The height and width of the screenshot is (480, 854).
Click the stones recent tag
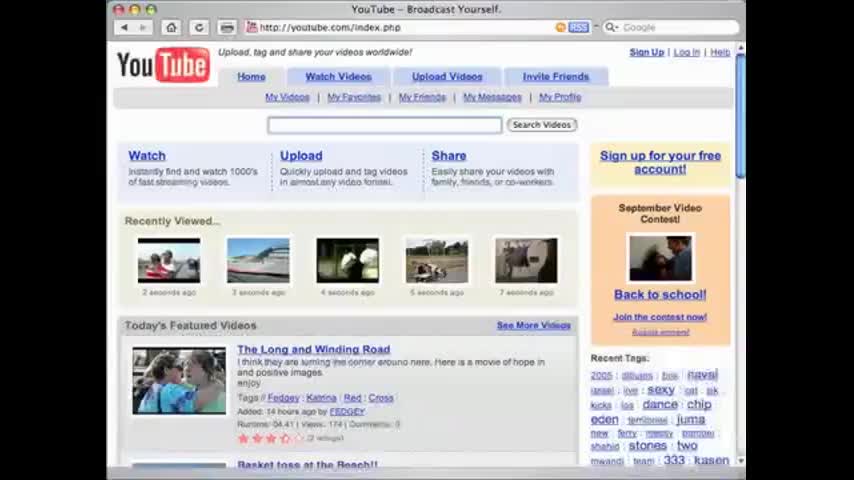coord(648,446)
